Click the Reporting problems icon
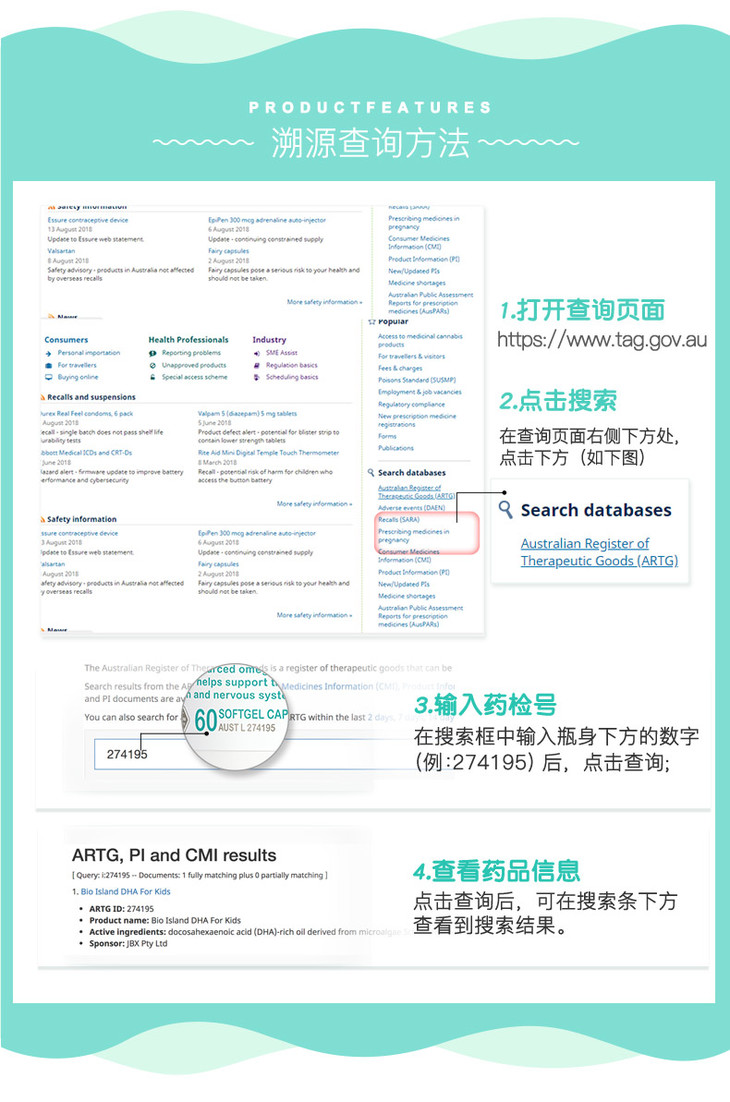730x1102 pixels. (153, 353)
